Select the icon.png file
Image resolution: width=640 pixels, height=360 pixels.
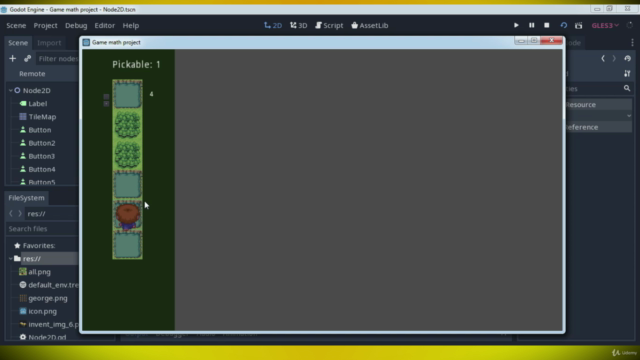[x=42, y=311]
